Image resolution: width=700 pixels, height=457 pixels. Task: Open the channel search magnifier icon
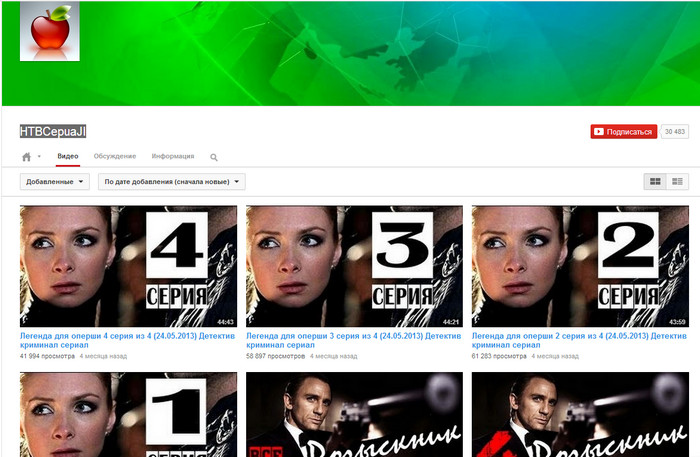click(214, 157)
